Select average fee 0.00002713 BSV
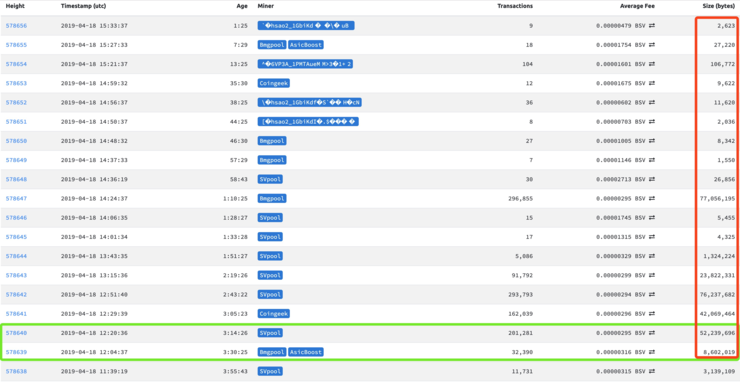740x382 pixels. [620, 179]
